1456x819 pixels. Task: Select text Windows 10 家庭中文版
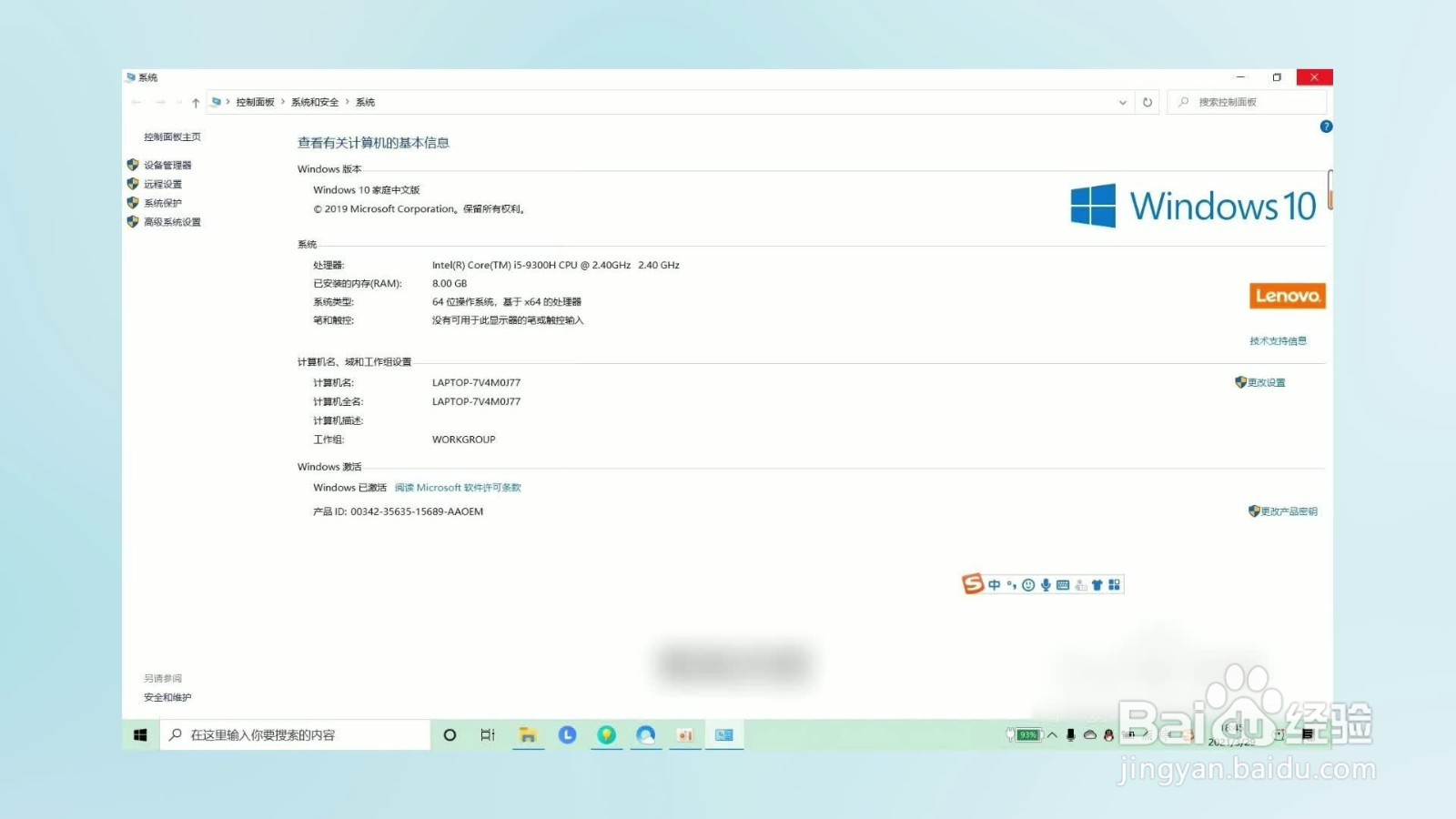pyautogui.click(x=367, y=190)
